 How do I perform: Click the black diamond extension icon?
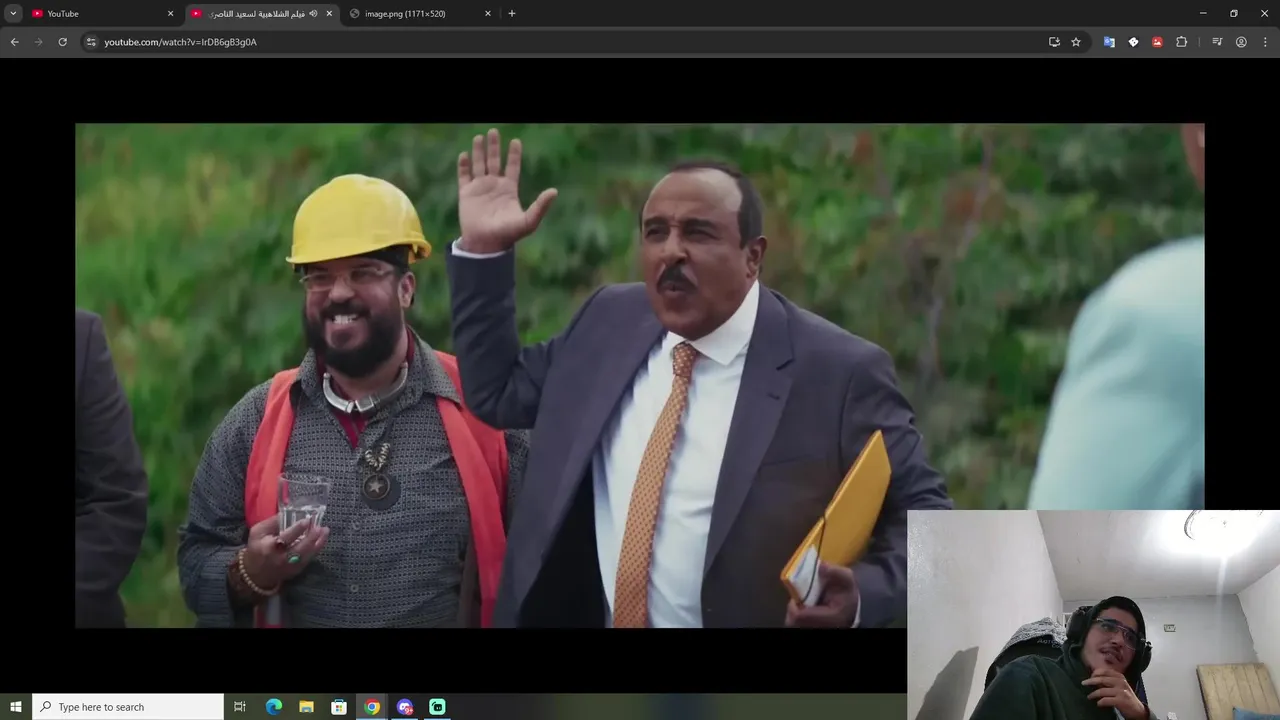click(x=1133, y=42)
